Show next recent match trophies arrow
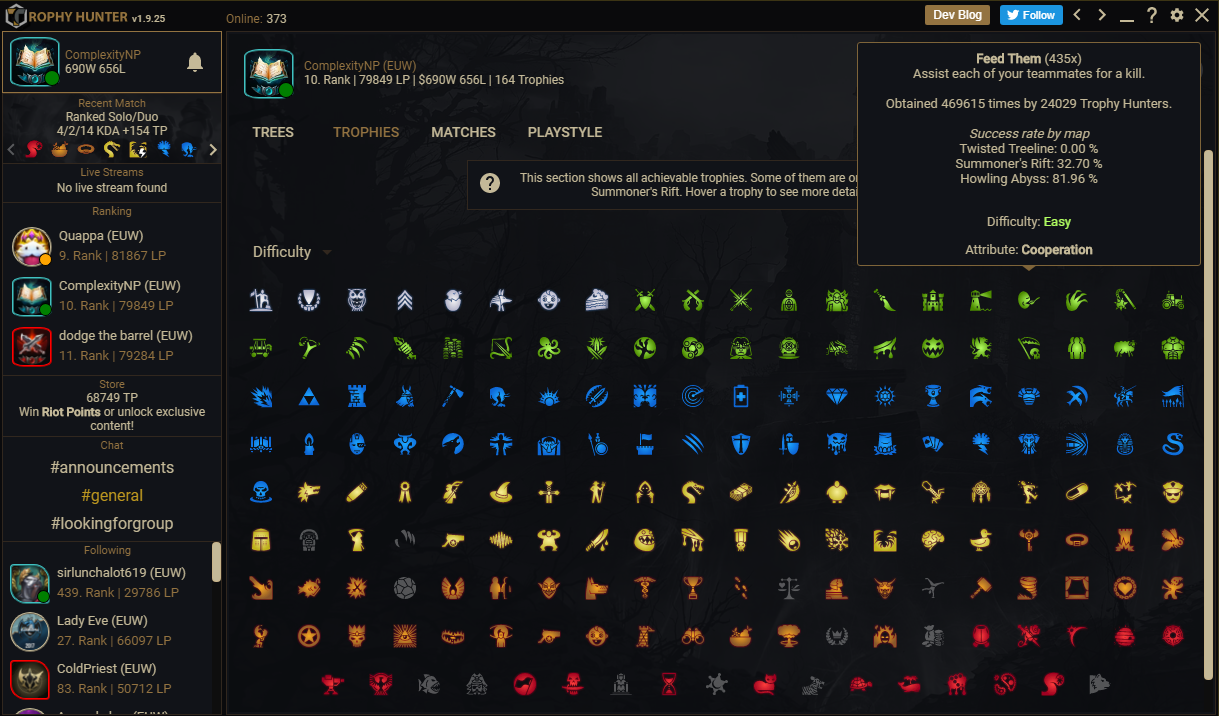Viewport: 1219px width, 716px height. click(x=212, y=150)
